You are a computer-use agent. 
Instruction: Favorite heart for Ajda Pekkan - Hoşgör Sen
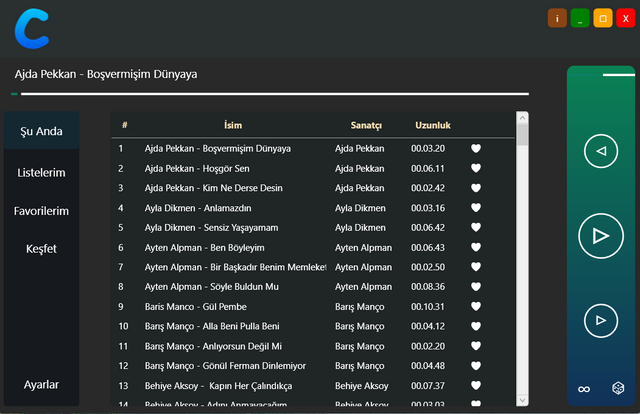[476, 169]
